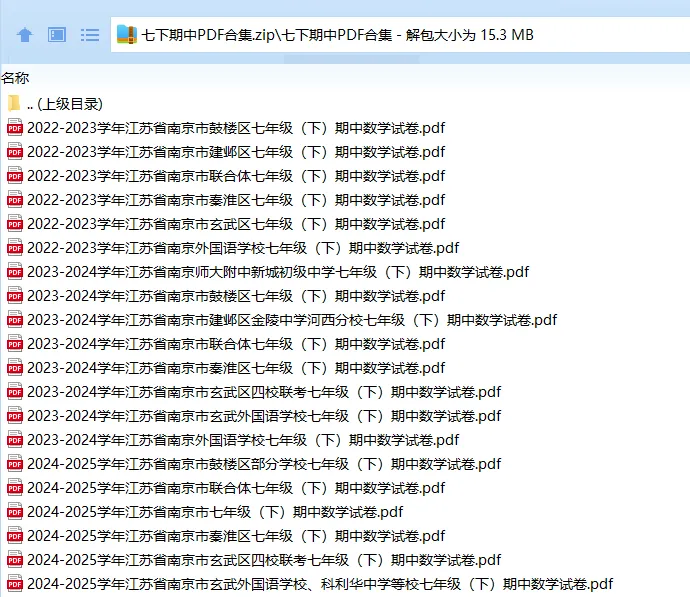Select 2022-2023 南京市建邺区七年级期中数学试卷.pdf
The height and width of the screenshot is (597, 690).
point(236,152)
